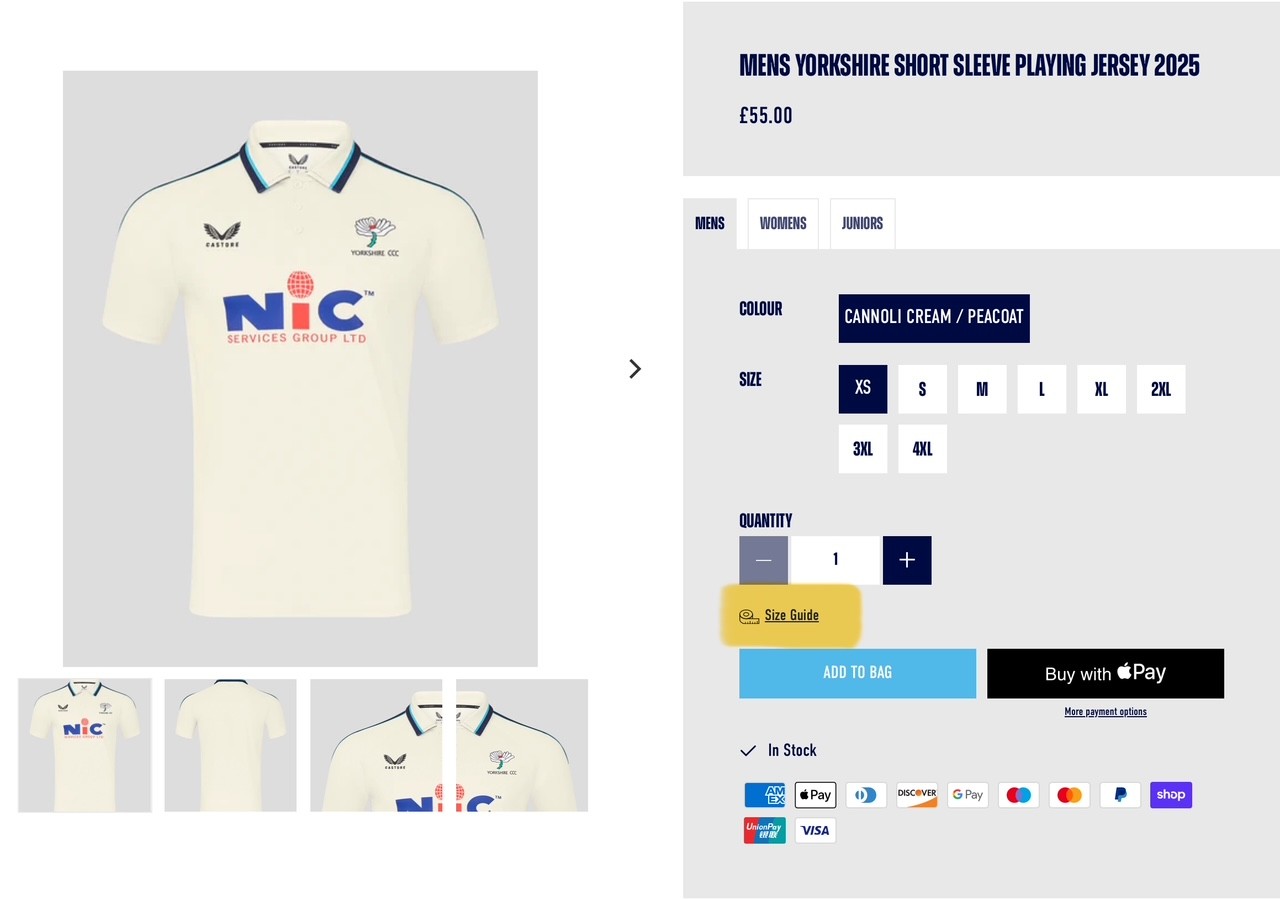
Task: Decrease quantity with the minus button
Action: point(764,560)
